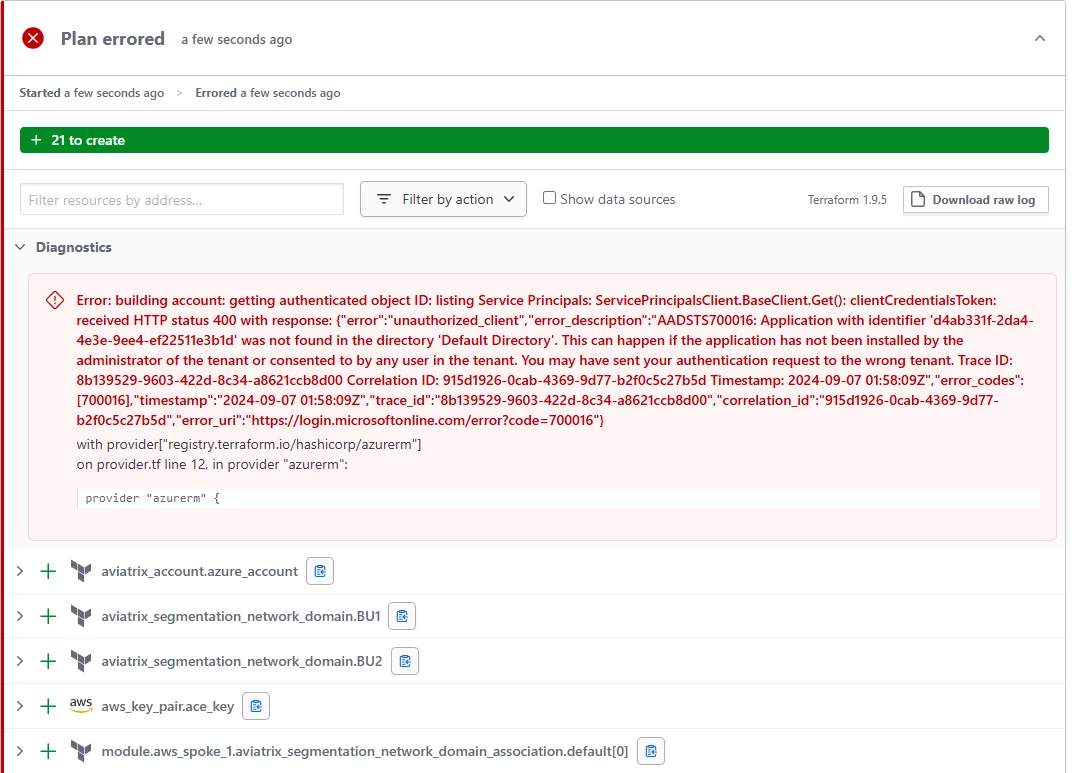
Task: Click the Terraform logo beside network_domain.BU1
Action: [x=81, y=616]
